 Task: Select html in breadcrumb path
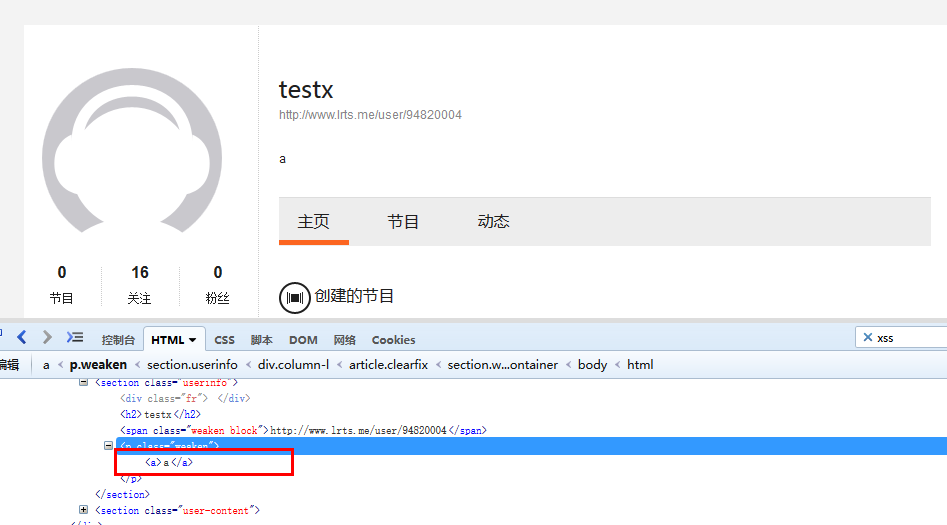(640, 365)
